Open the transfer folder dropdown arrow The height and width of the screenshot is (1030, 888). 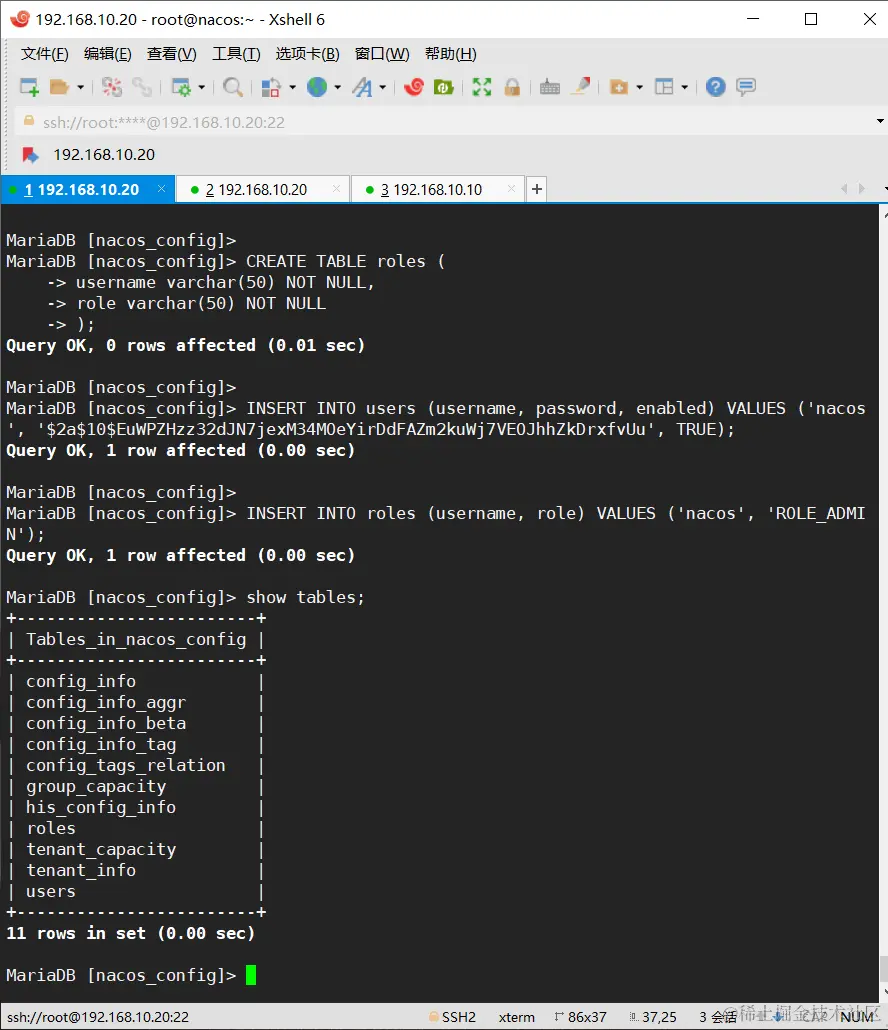640,87
